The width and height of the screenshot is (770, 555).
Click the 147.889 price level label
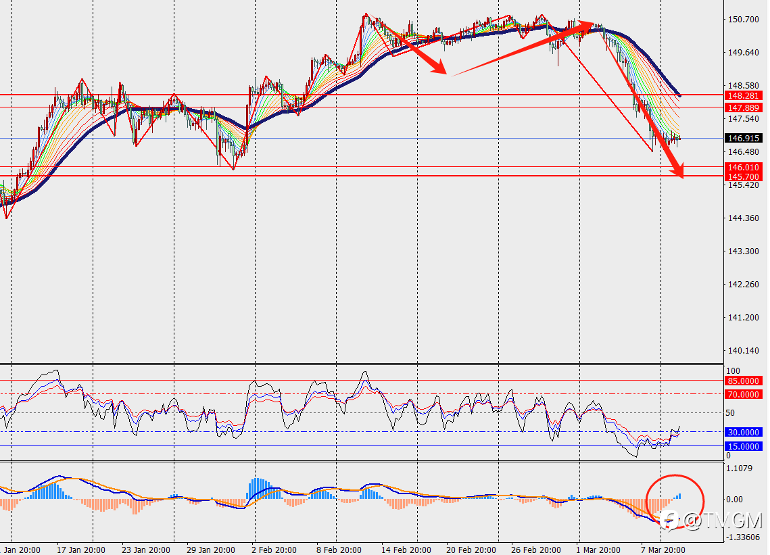[x=743, y=108]
